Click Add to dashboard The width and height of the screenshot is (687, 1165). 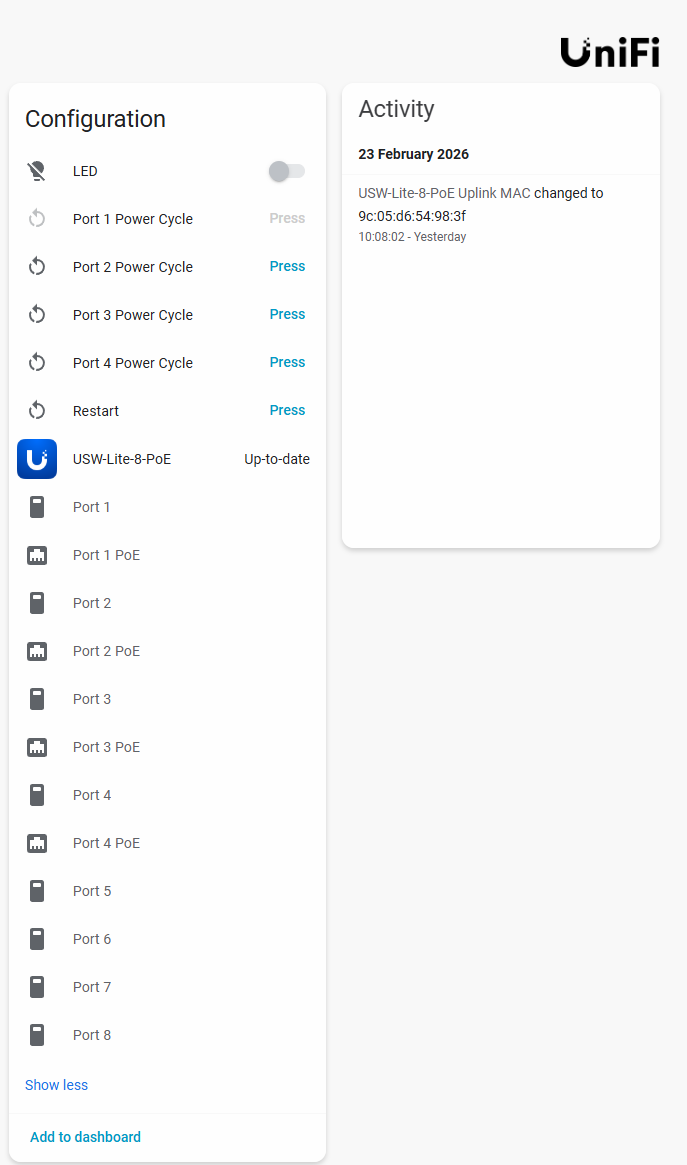pos(85,1137)
